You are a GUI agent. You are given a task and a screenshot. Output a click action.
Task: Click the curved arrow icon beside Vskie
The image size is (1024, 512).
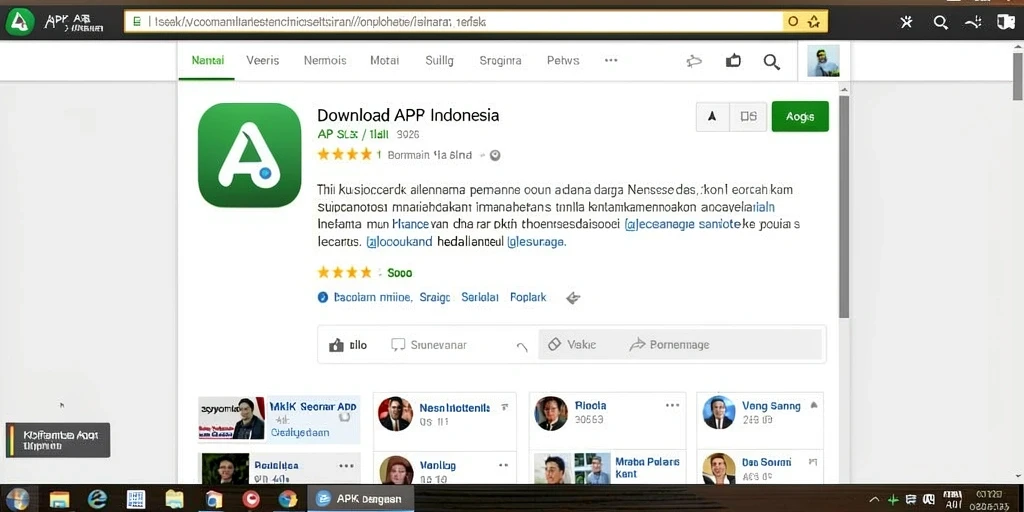(x=522, y=347)
